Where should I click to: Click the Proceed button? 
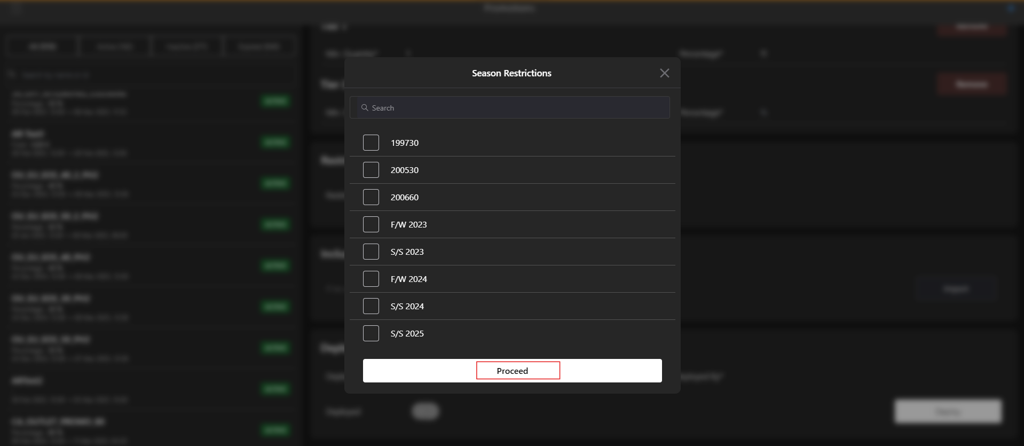click(513, 371)
